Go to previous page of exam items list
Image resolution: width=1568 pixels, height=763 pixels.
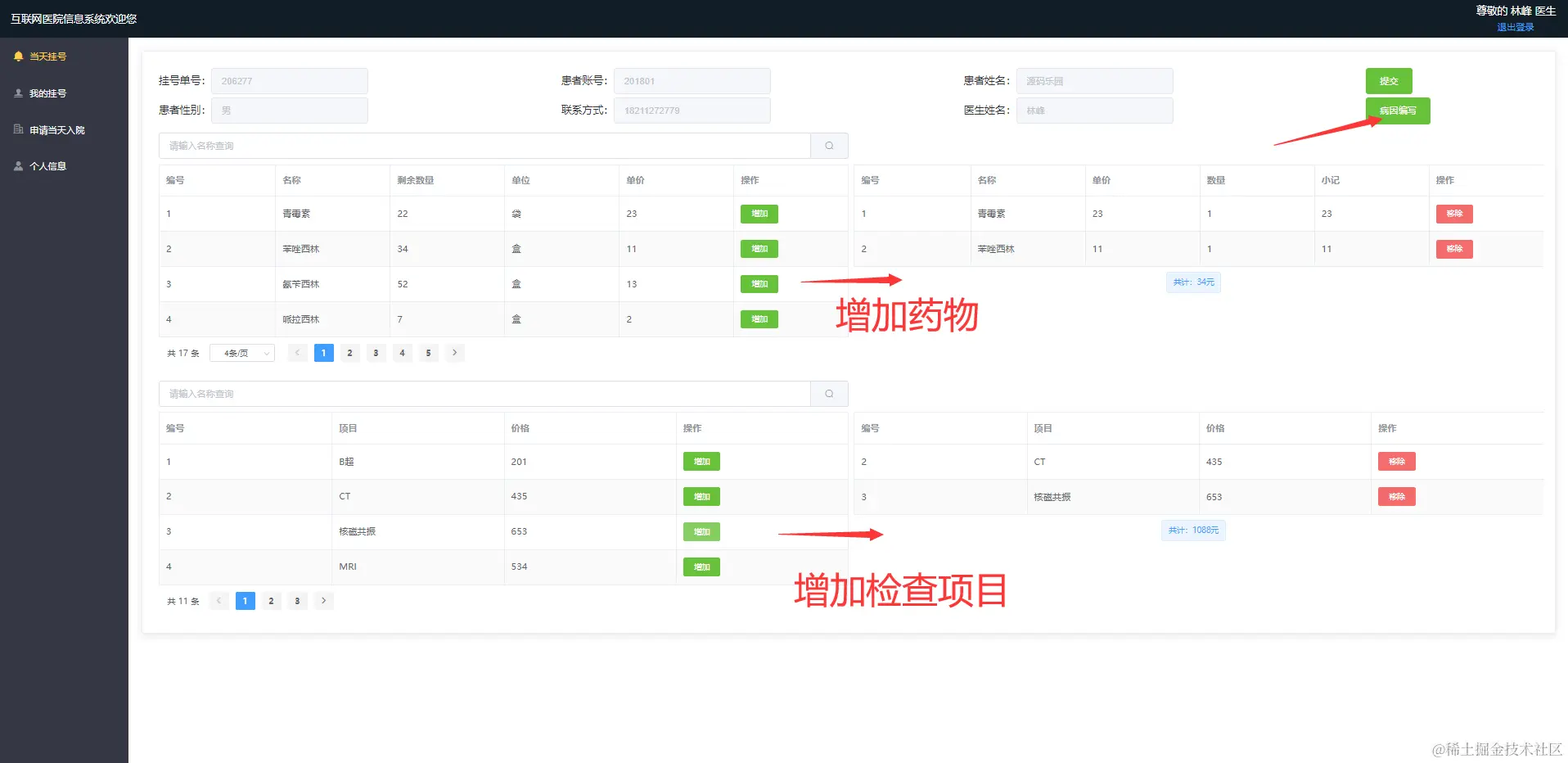(x=219, y=601)
